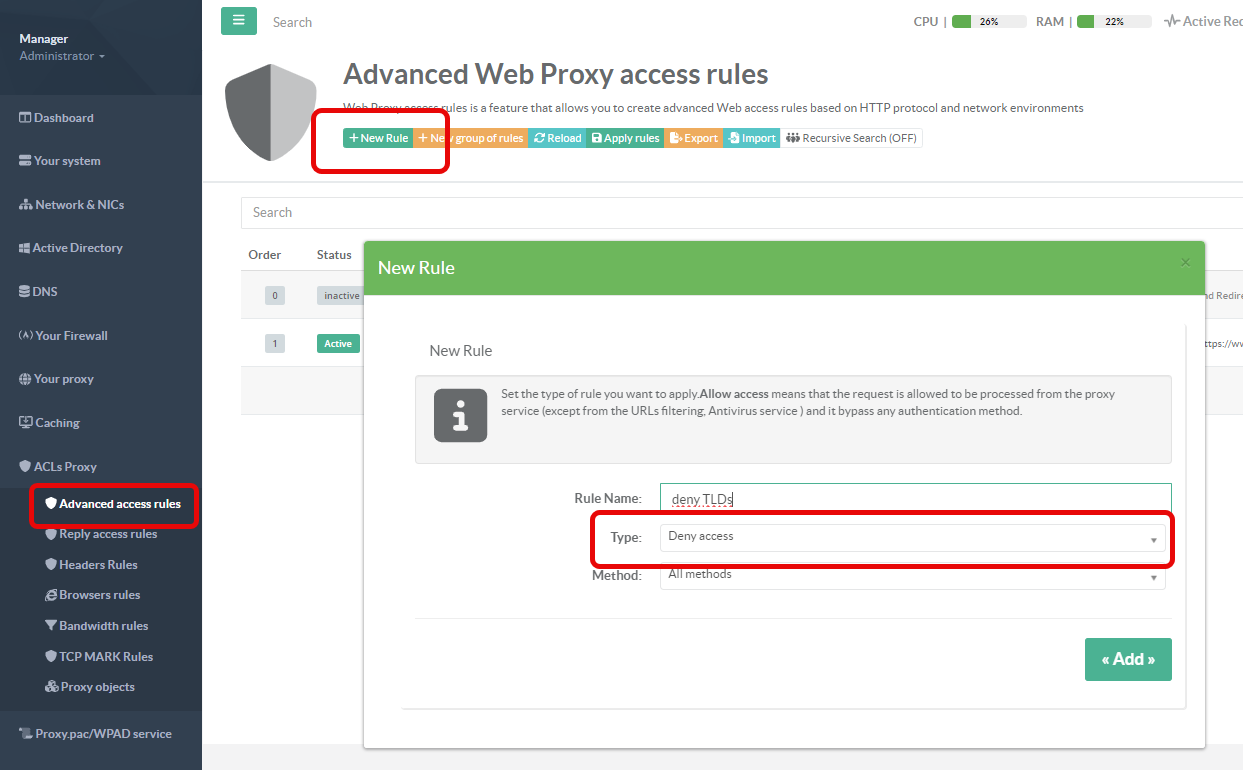
Task: Click the Bandwidth rules funnel icon
Action: pyautogui.click(x=51, y=626)
